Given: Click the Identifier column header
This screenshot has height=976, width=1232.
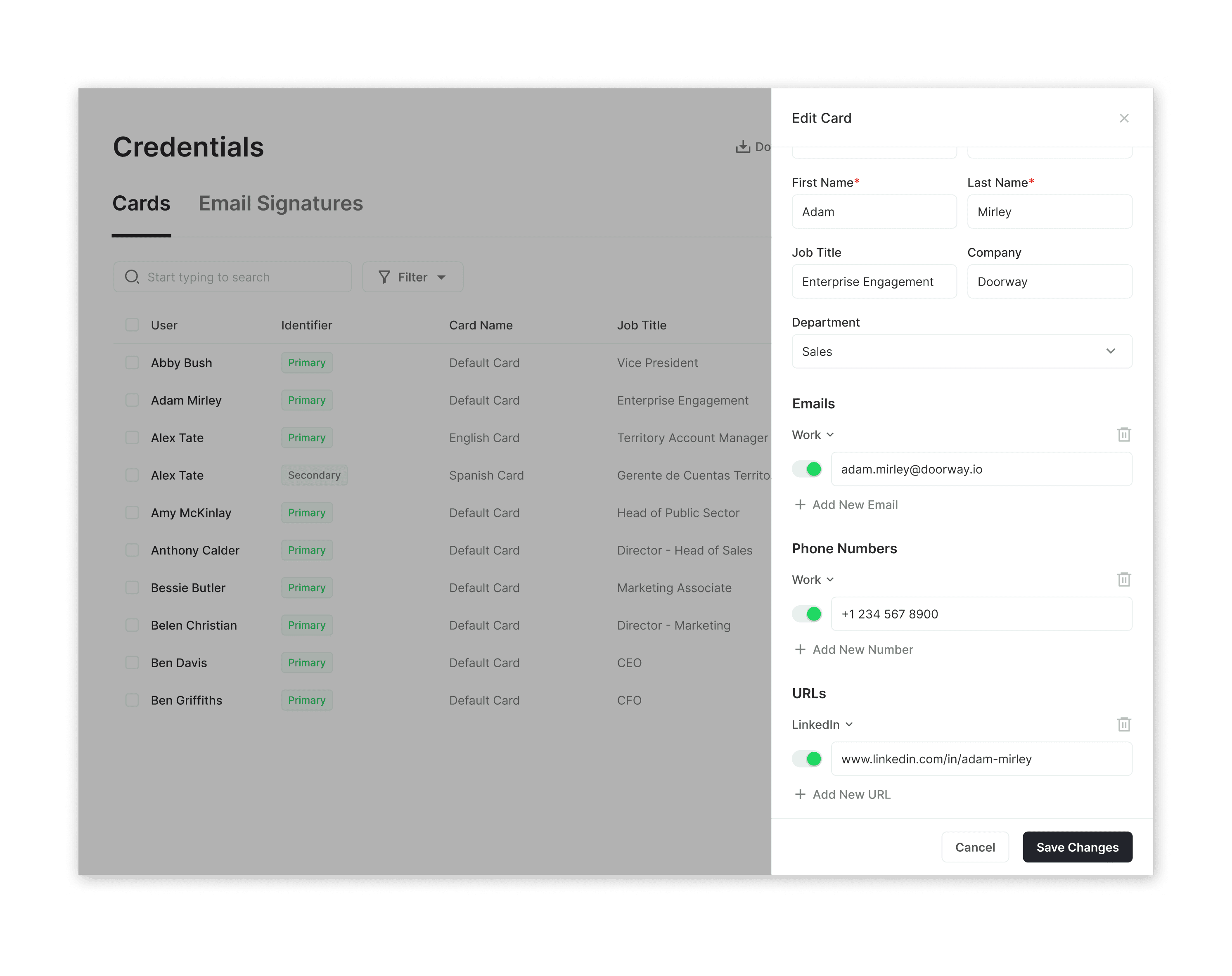Looking at the screenshot, I should click(306, 325).
